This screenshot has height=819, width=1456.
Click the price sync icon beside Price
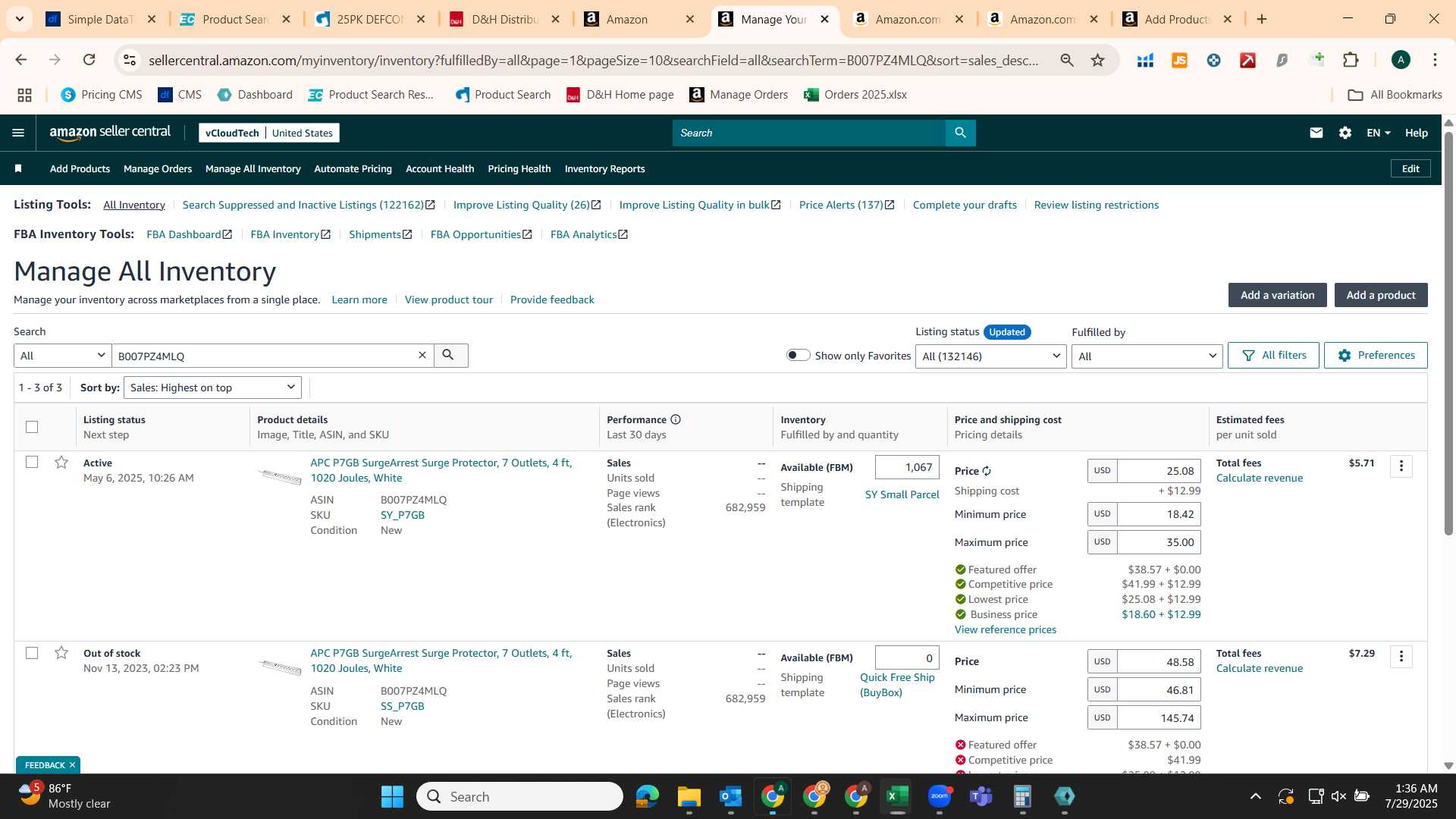click(987, 471)
